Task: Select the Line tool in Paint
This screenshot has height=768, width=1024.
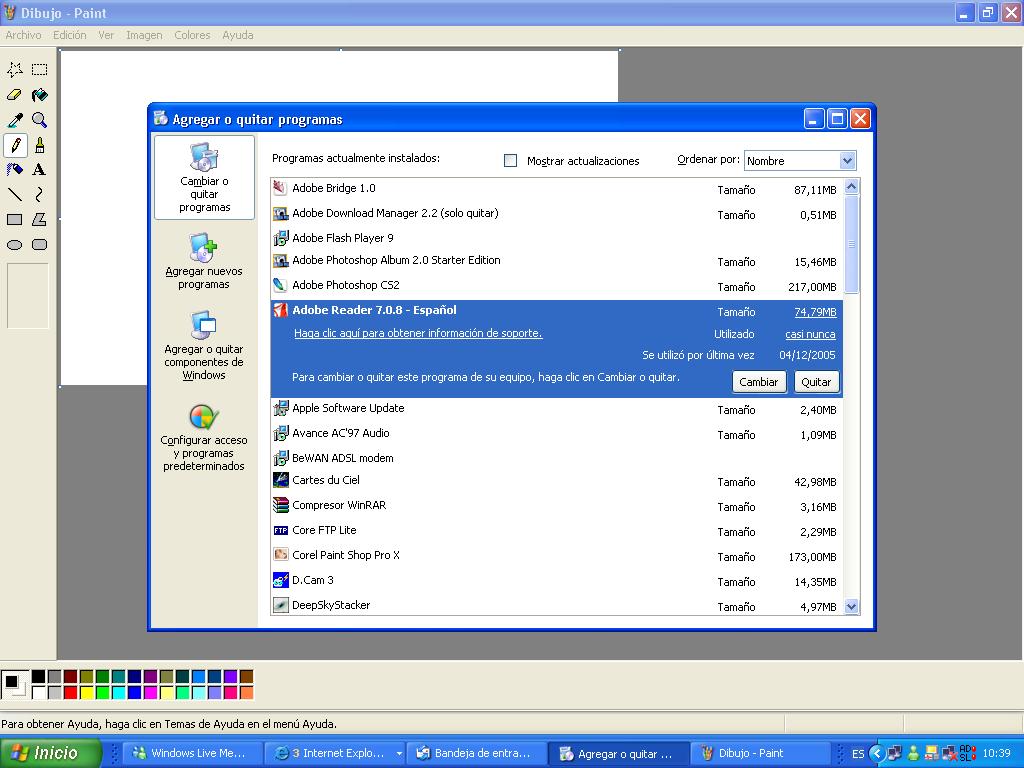Action: (x=15, y=195)
